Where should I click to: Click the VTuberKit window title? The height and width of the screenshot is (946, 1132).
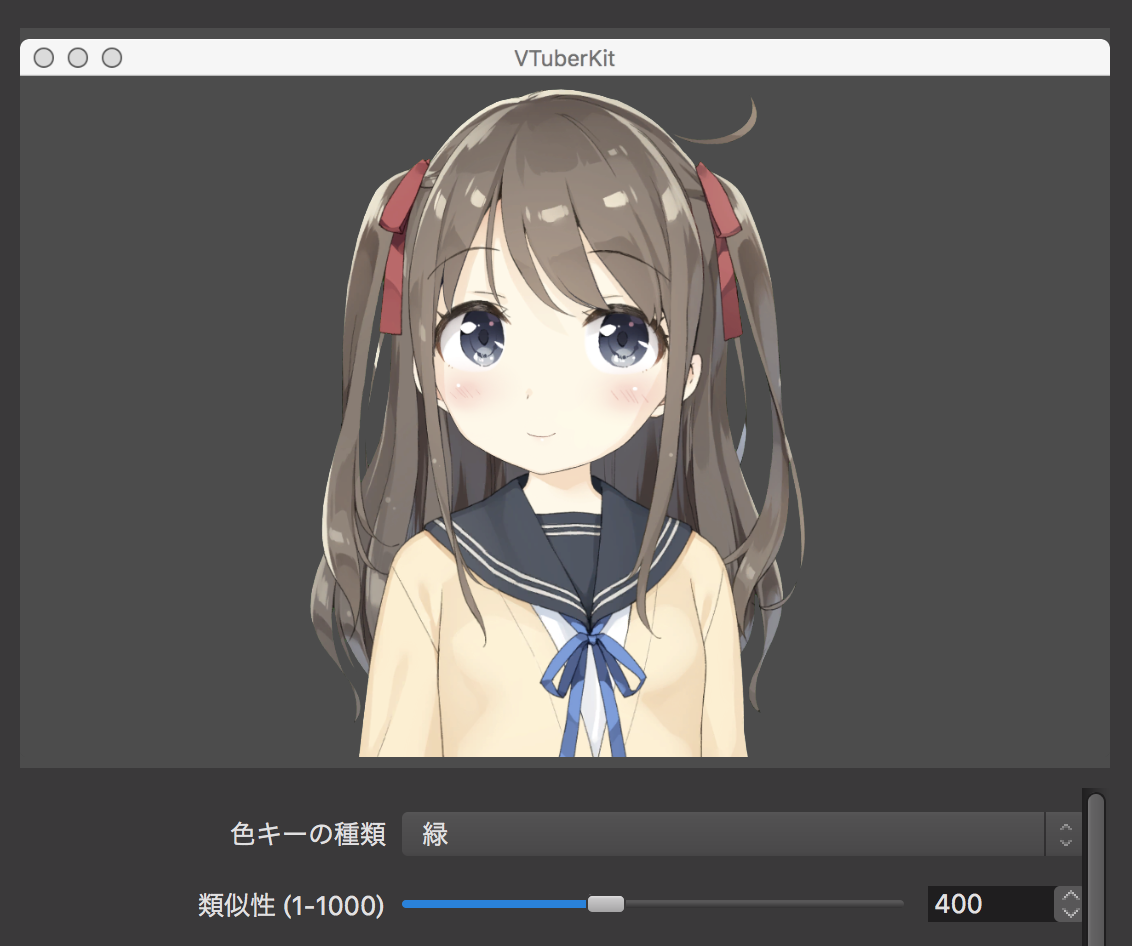click(565, 58)
